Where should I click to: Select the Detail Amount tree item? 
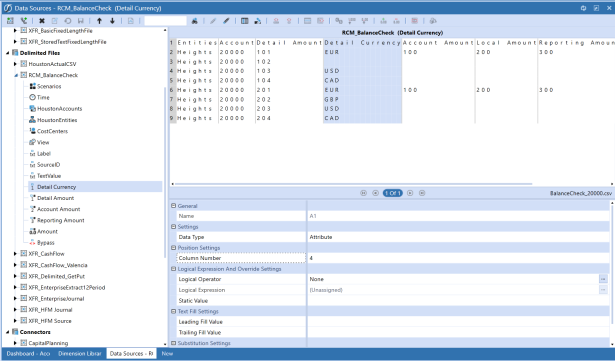click(55, 198)
